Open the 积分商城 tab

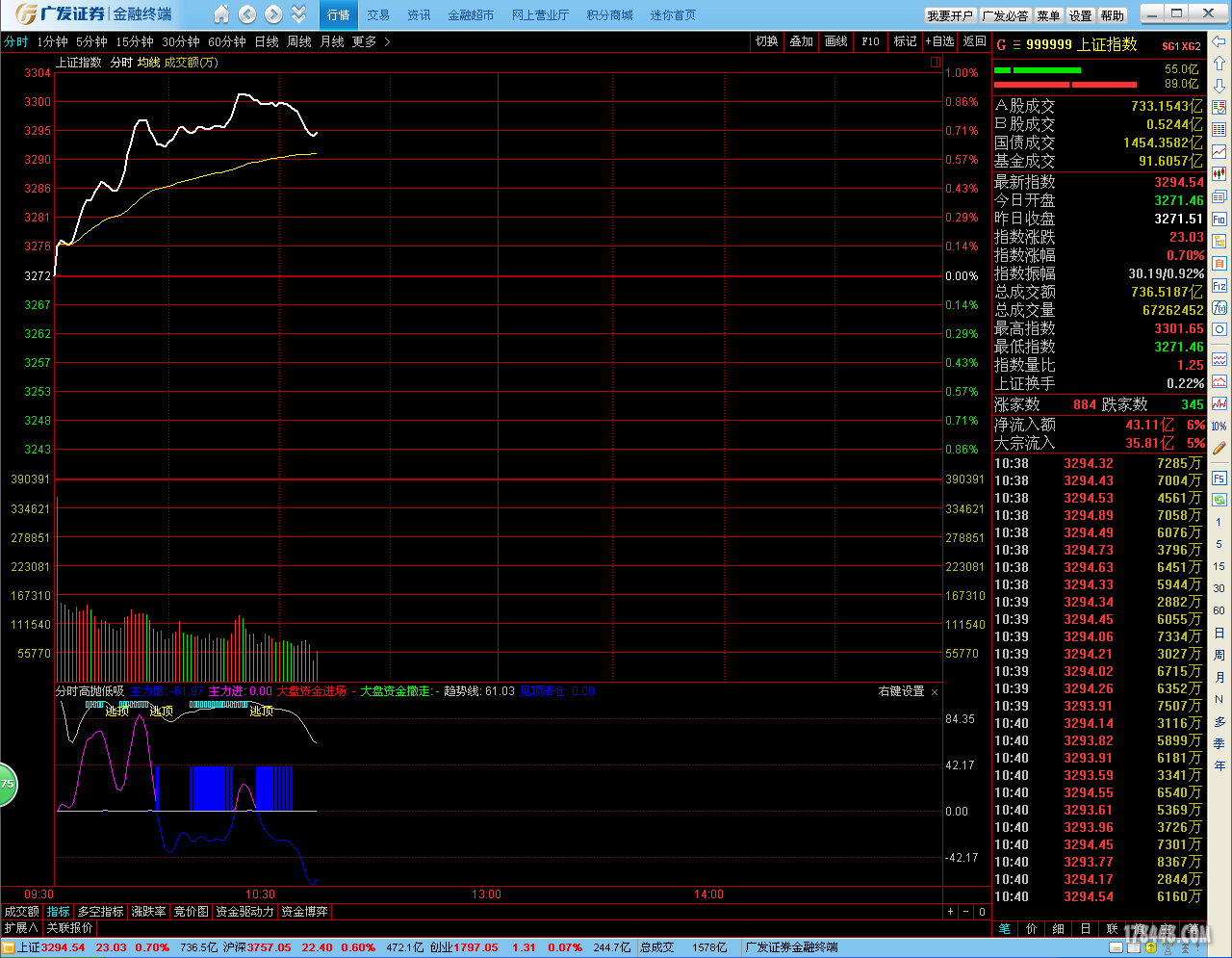click(x=610, y=15)
